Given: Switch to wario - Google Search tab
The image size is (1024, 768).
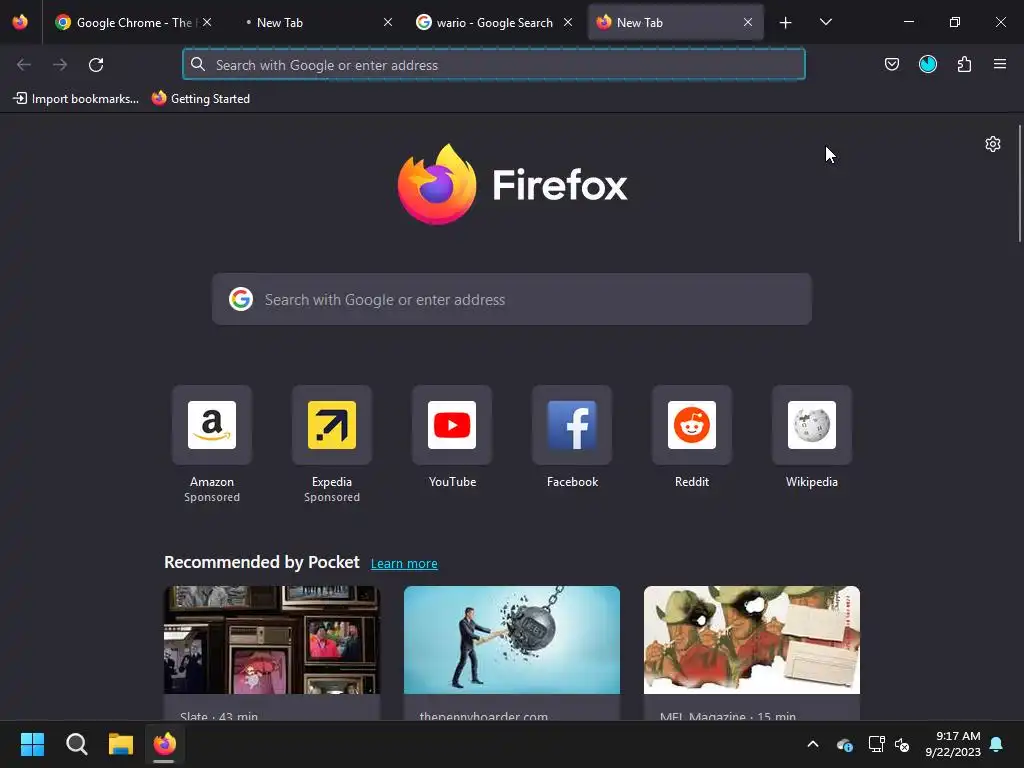Looking at the screenshot, I should (x=494, y=22).
